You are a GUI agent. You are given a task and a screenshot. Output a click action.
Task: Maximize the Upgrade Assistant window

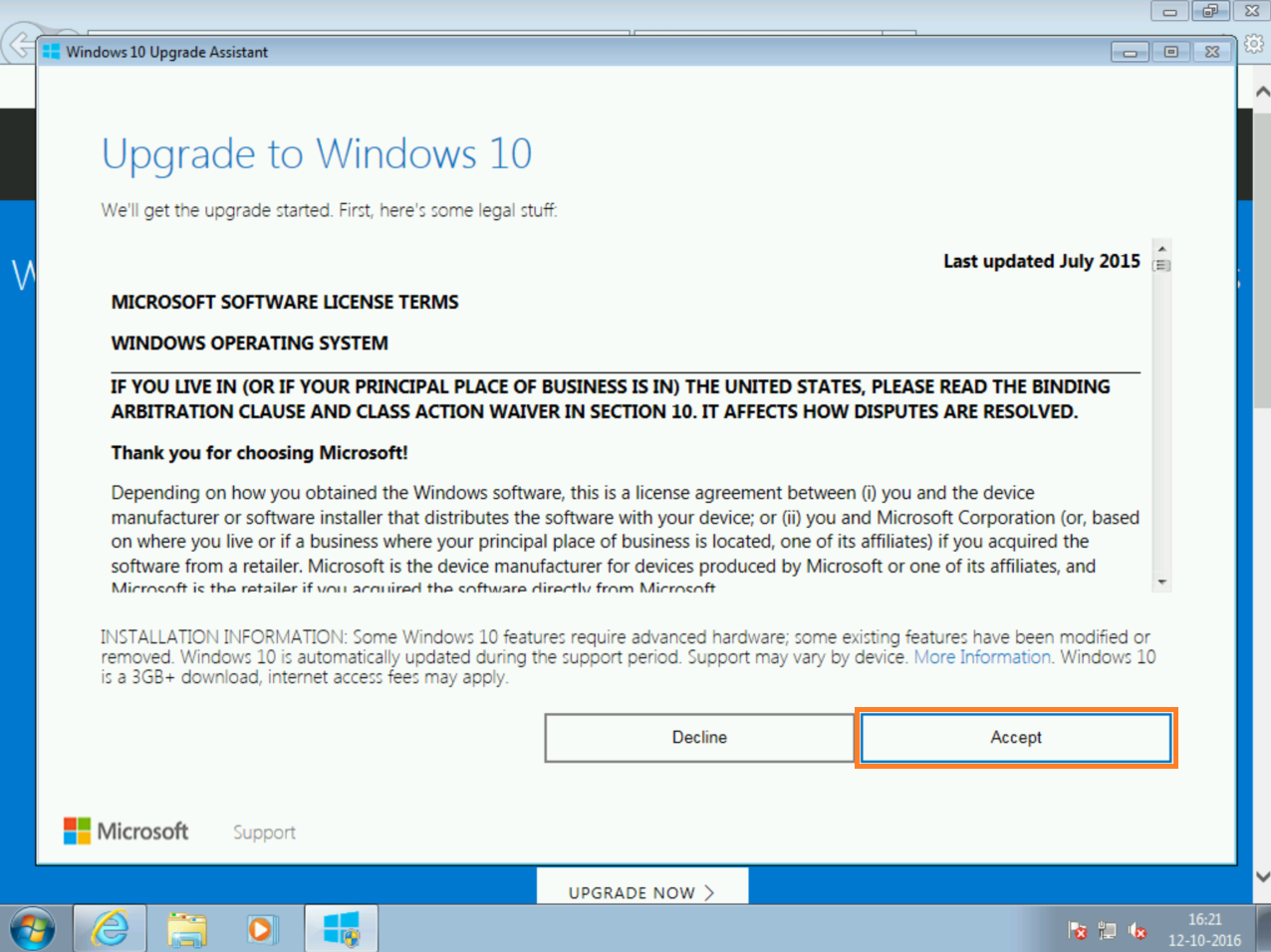(1171, 52)
